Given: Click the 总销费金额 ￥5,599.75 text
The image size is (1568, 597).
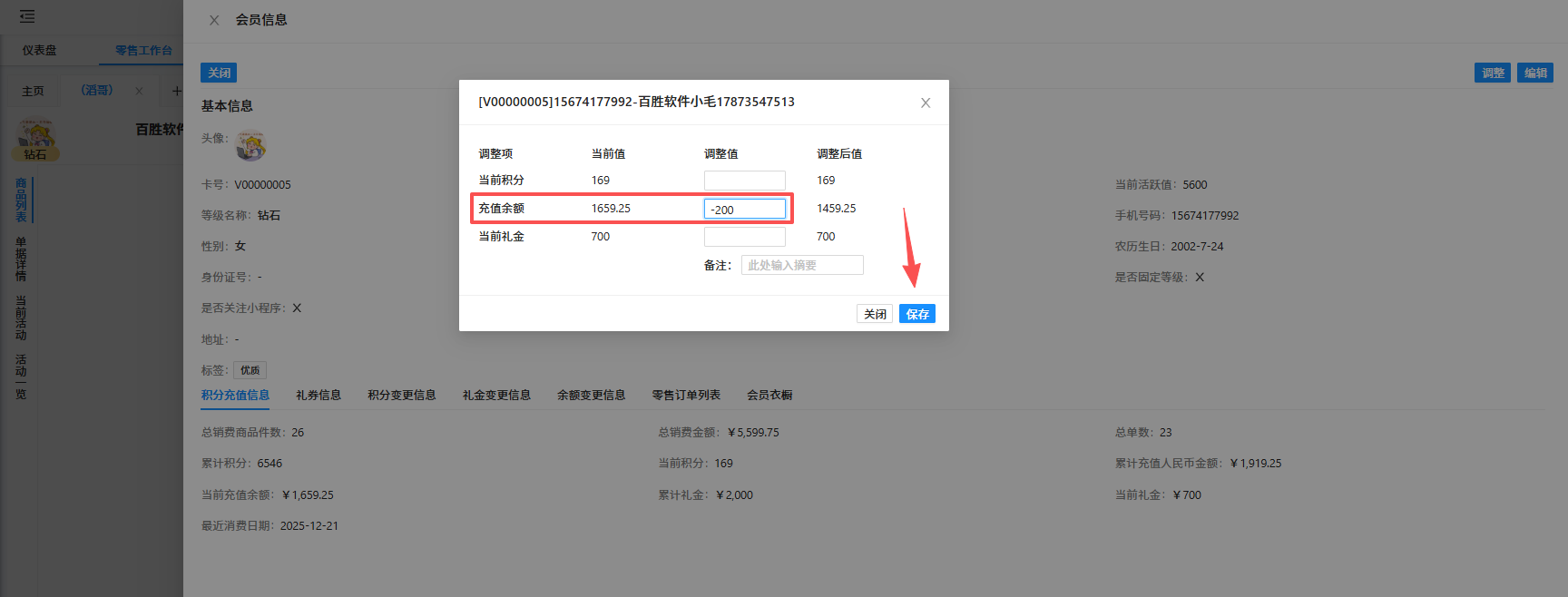Looking at the screenshot, I should [719, 433].
